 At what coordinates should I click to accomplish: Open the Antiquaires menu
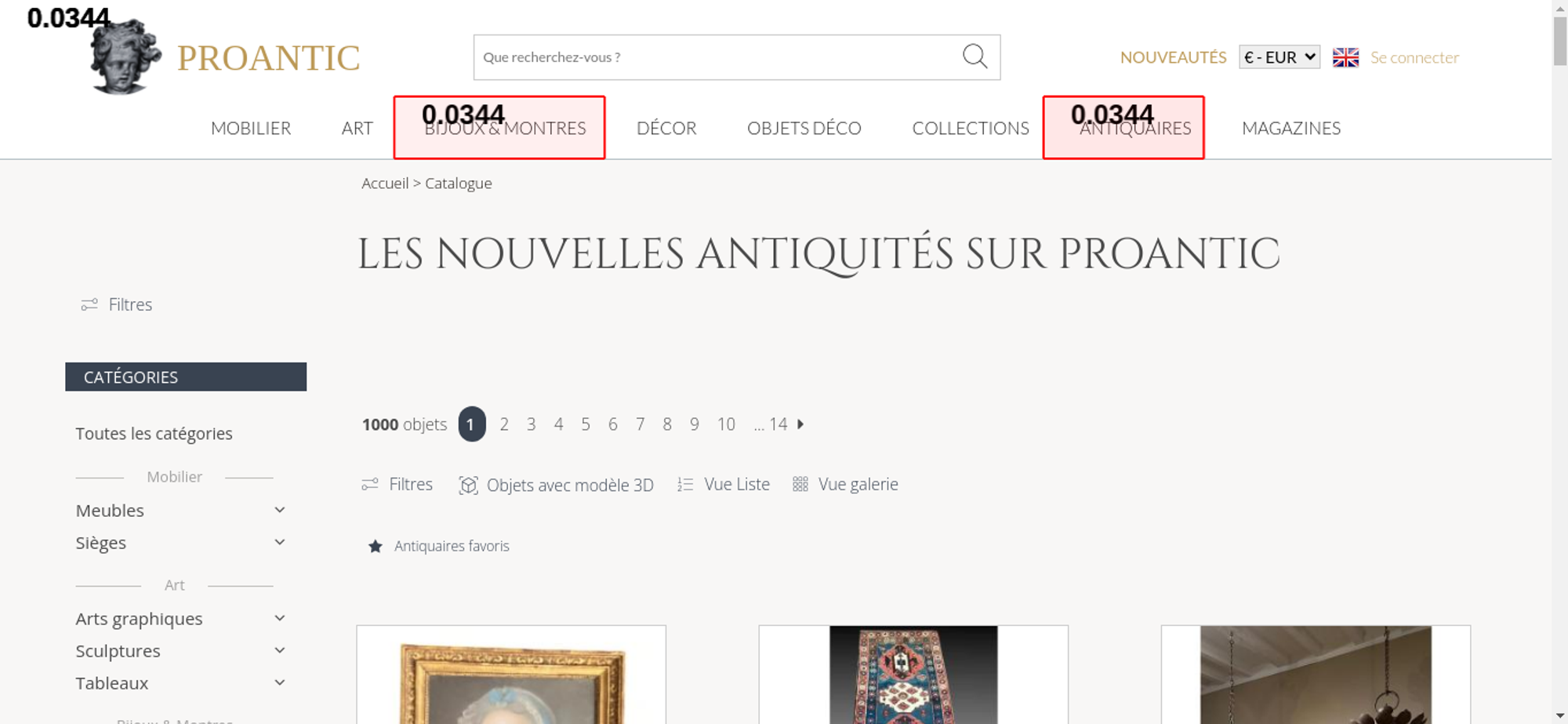(1135, 128)
